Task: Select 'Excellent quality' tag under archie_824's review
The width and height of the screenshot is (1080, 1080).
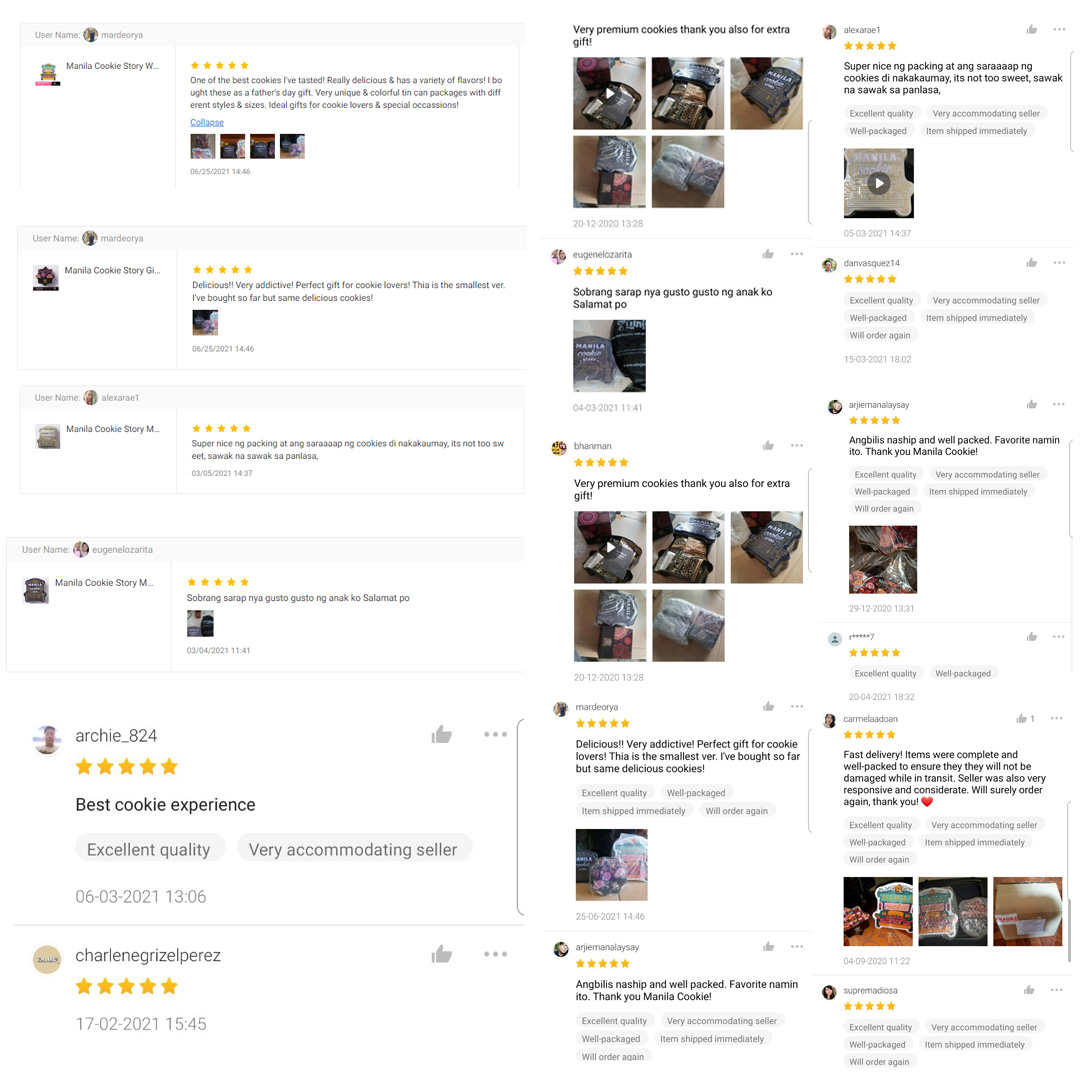Action: pyautogui.click(x=149, y=849)
